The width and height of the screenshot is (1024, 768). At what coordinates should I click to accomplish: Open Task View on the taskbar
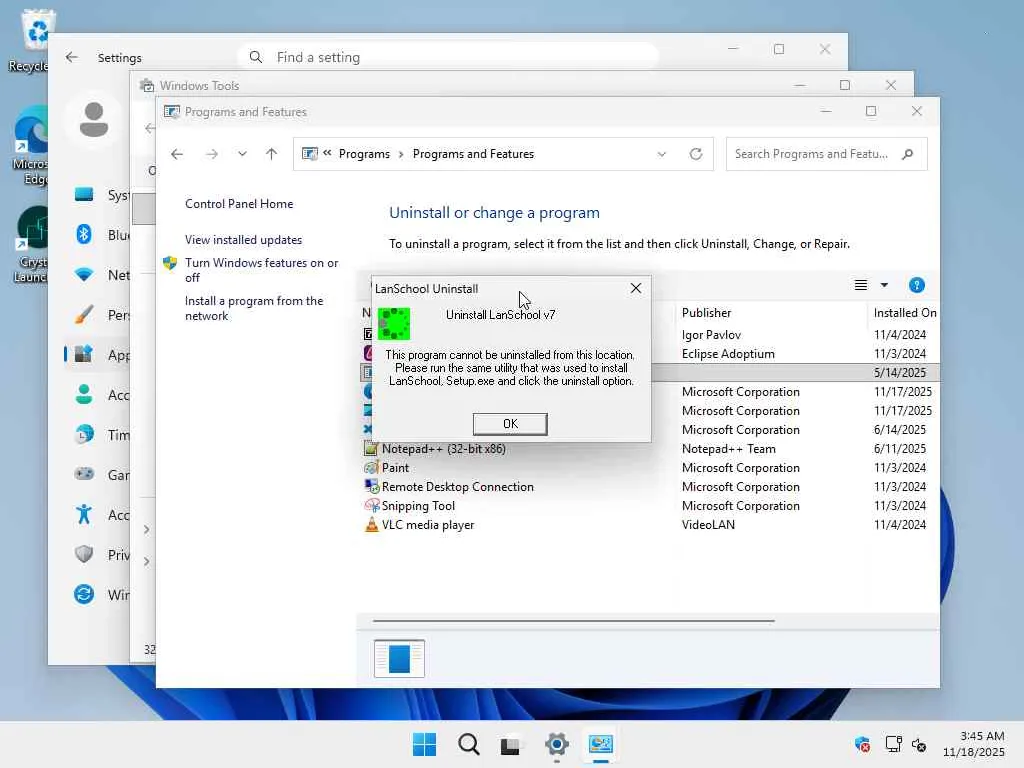(511, 744)
